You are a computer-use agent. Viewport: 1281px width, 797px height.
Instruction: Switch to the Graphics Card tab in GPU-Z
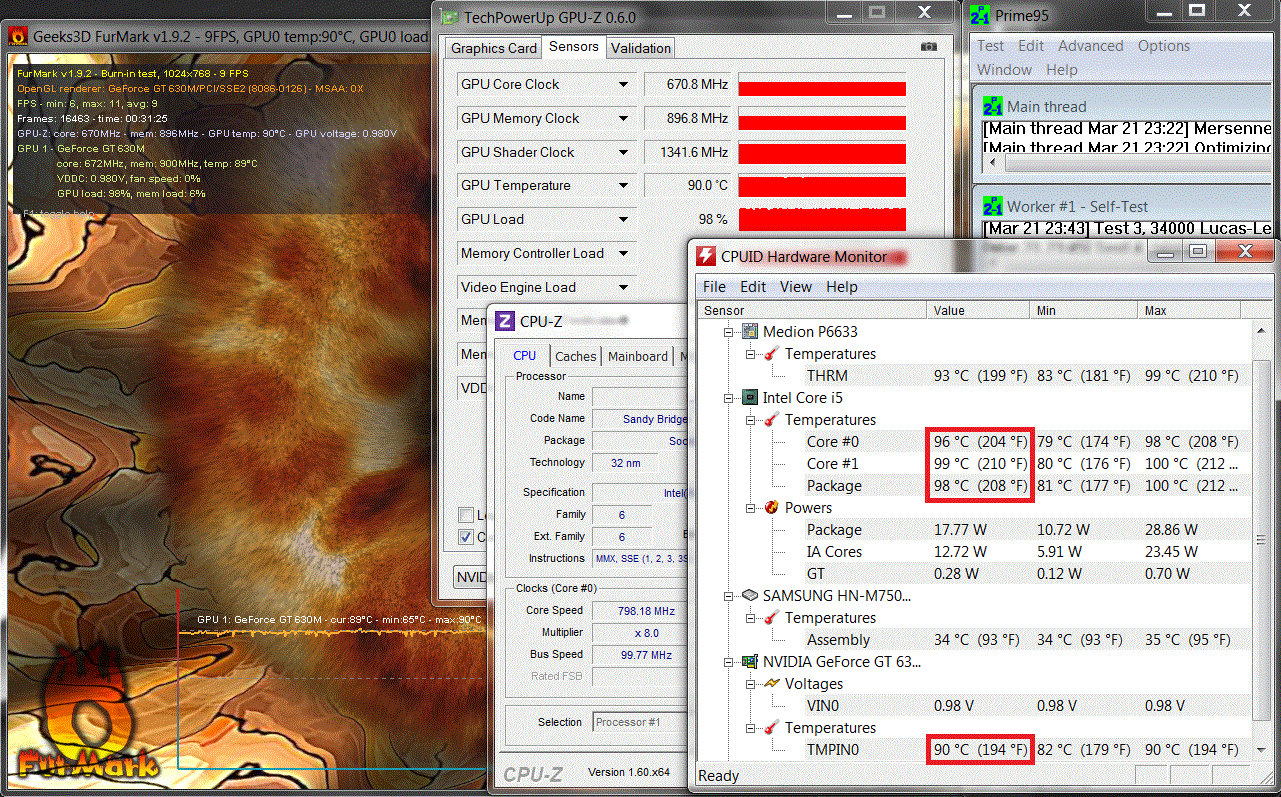coord(494,48)
